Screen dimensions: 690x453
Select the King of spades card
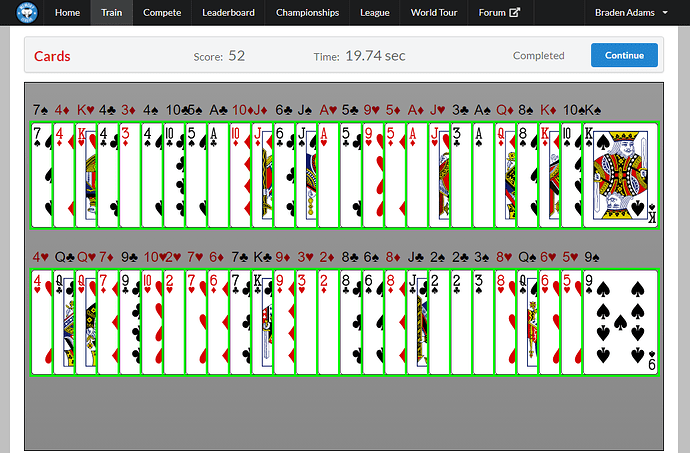tap(620, 175)
